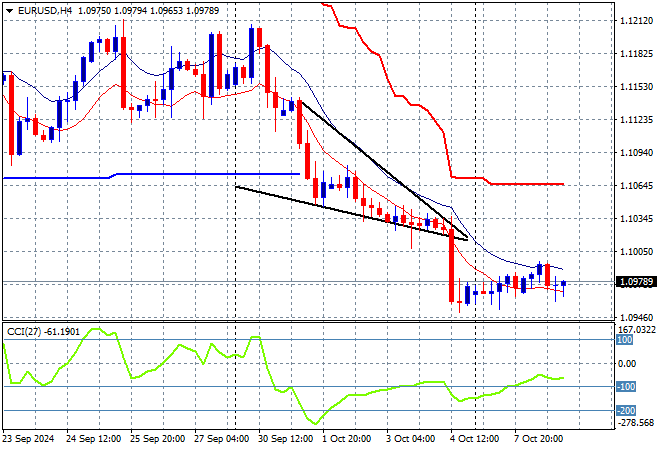The image size is (660, 450).
Task: Click the last blue candle on chart
Action: 564,285
